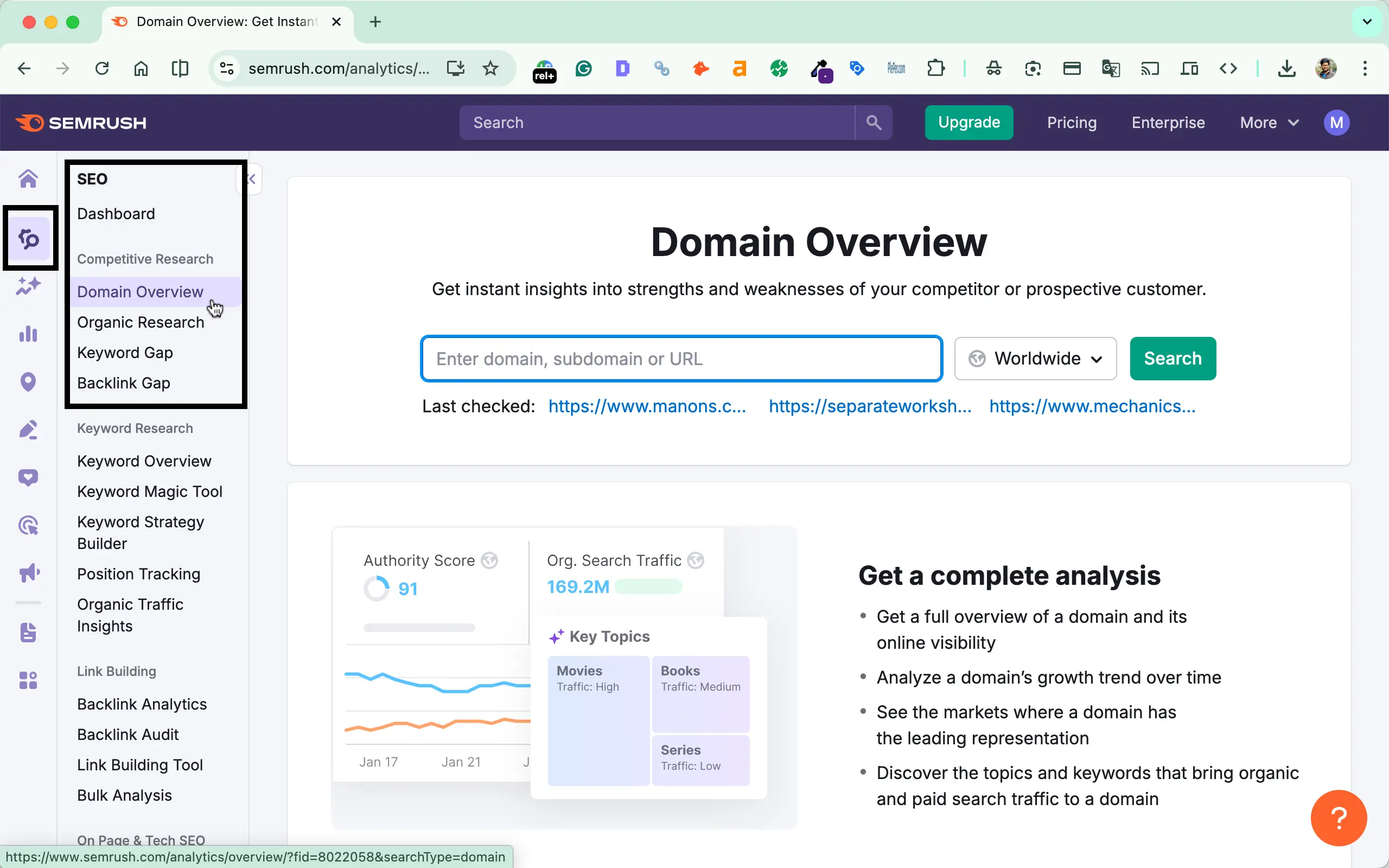This screenshot has width=1389, height=868.
Task: Open the Social media heart icon in sidebar
Action: click(28, 477)
